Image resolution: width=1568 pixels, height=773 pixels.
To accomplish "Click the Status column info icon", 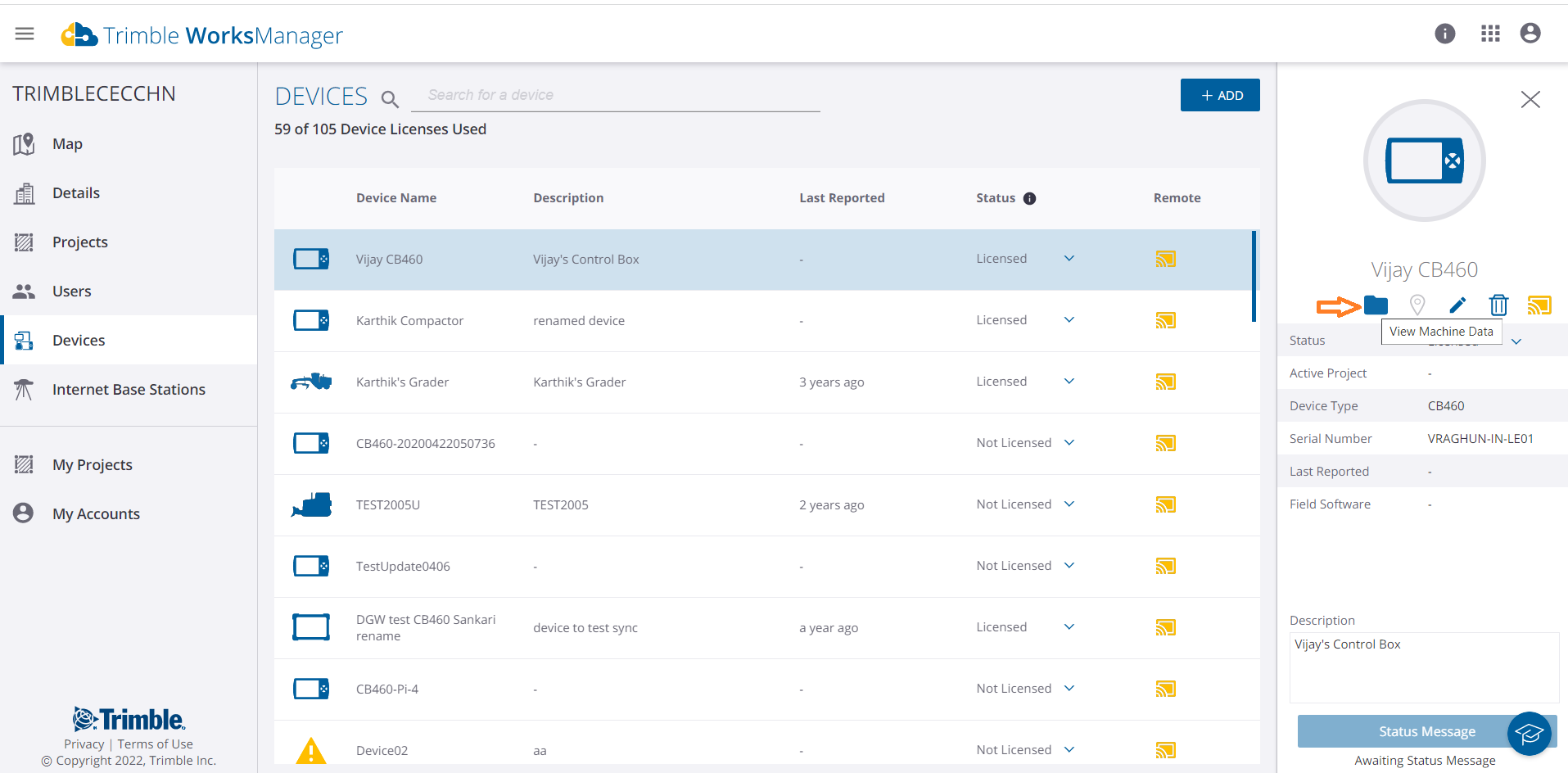I will click(1030, 198).
